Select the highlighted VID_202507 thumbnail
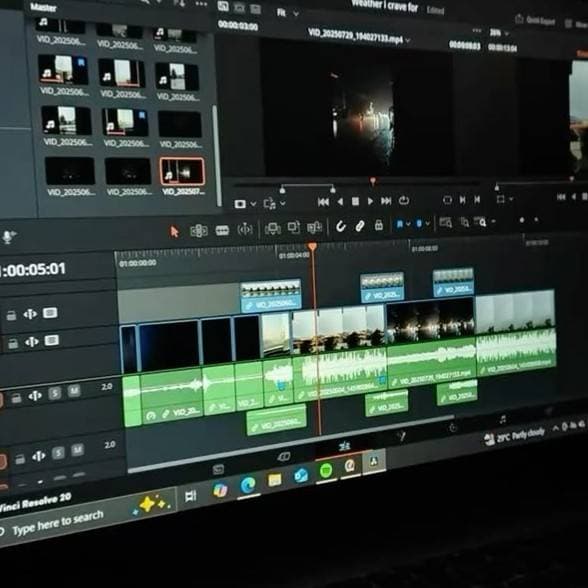 point(182,172)
